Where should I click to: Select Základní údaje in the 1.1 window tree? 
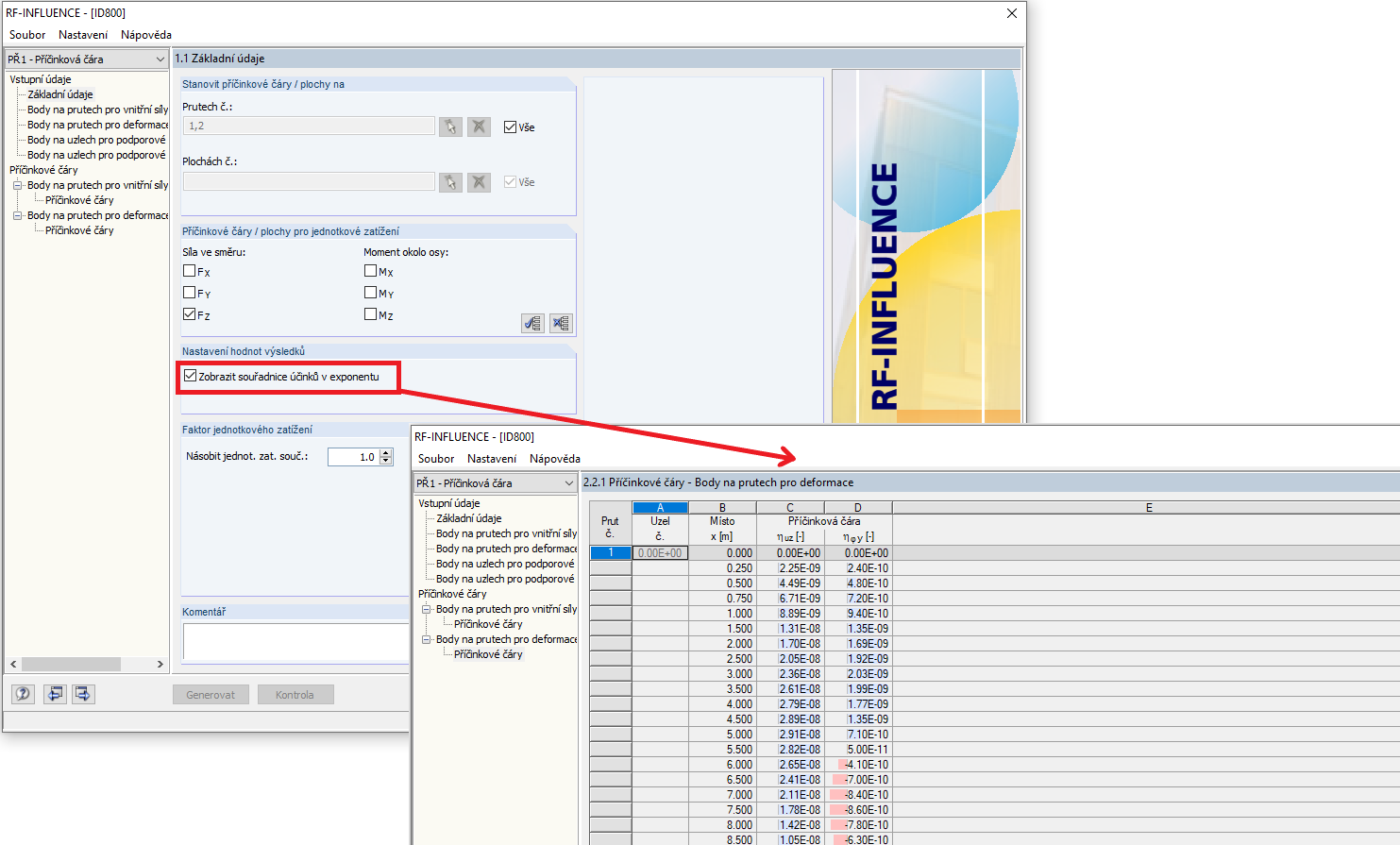[x=60, y=94]
